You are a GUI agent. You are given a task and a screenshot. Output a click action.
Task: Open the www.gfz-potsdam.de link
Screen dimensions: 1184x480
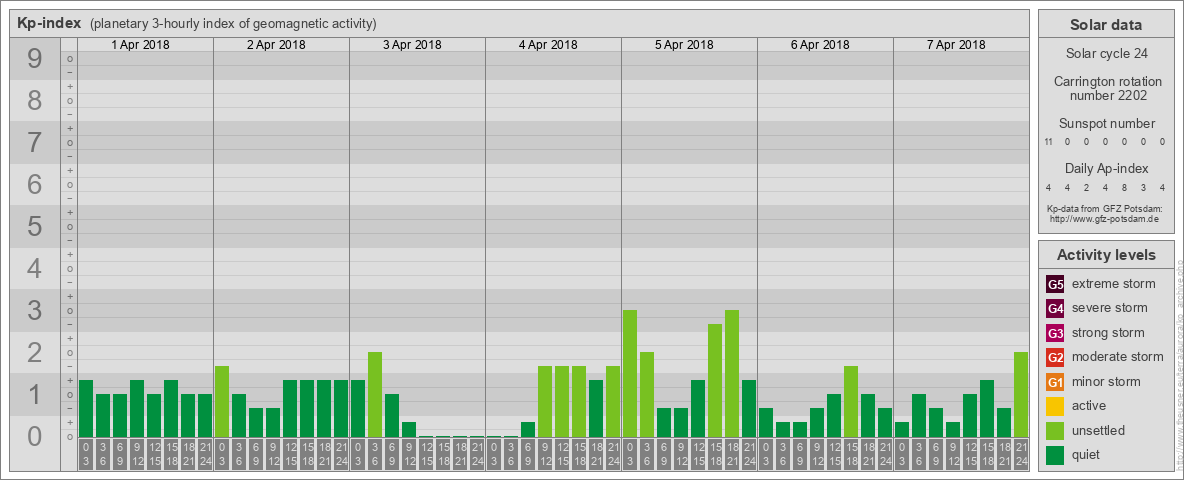click(1106, 219)
